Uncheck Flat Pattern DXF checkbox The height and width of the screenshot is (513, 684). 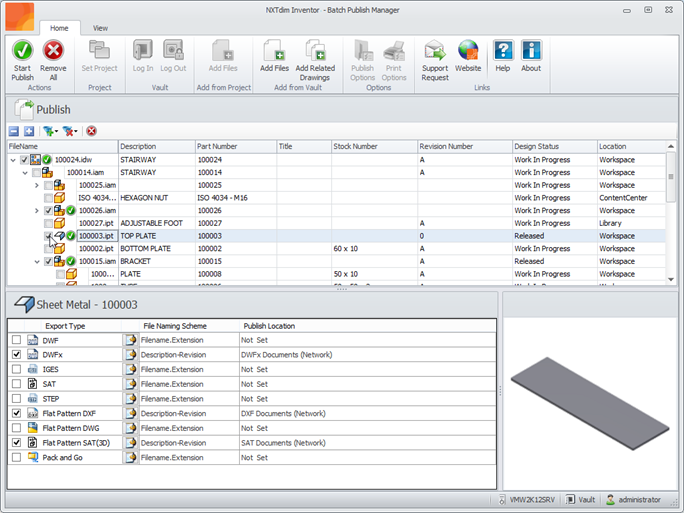(17, 413)
